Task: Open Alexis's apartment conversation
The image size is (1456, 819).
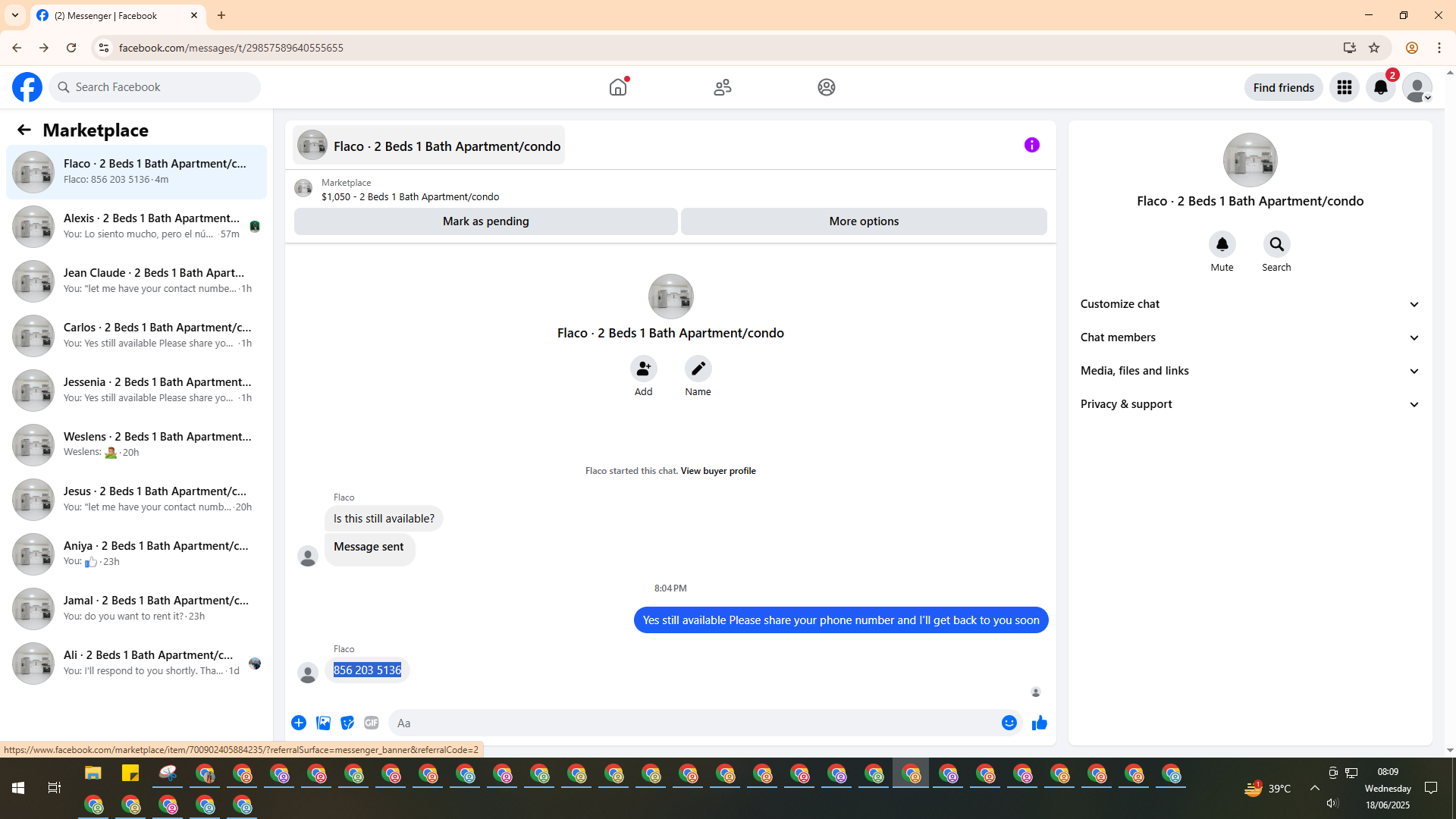Action: [x=136, y=226]
